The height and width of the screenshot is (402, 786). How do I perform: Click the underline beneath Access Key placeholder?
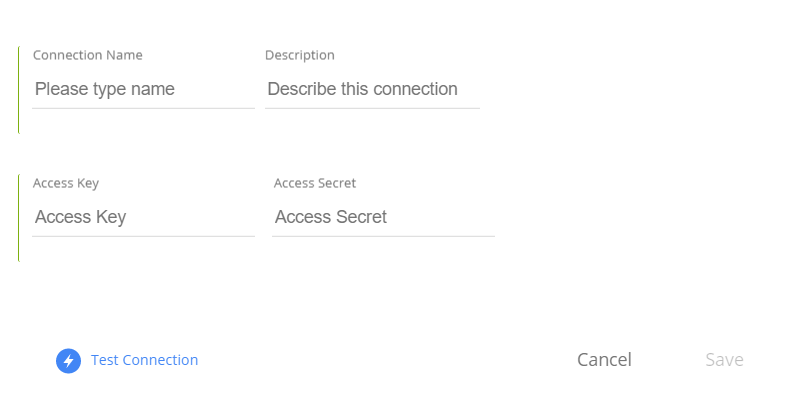pos(143,236)
